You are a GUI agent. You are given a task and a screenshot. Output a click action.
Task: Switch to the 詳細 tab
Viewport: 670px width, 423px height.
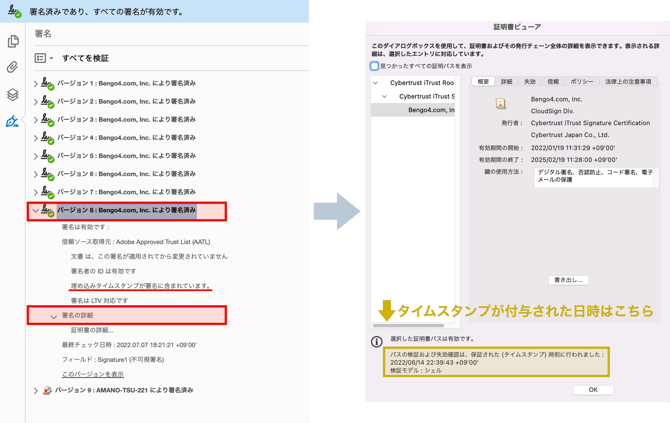click(506, 82)
